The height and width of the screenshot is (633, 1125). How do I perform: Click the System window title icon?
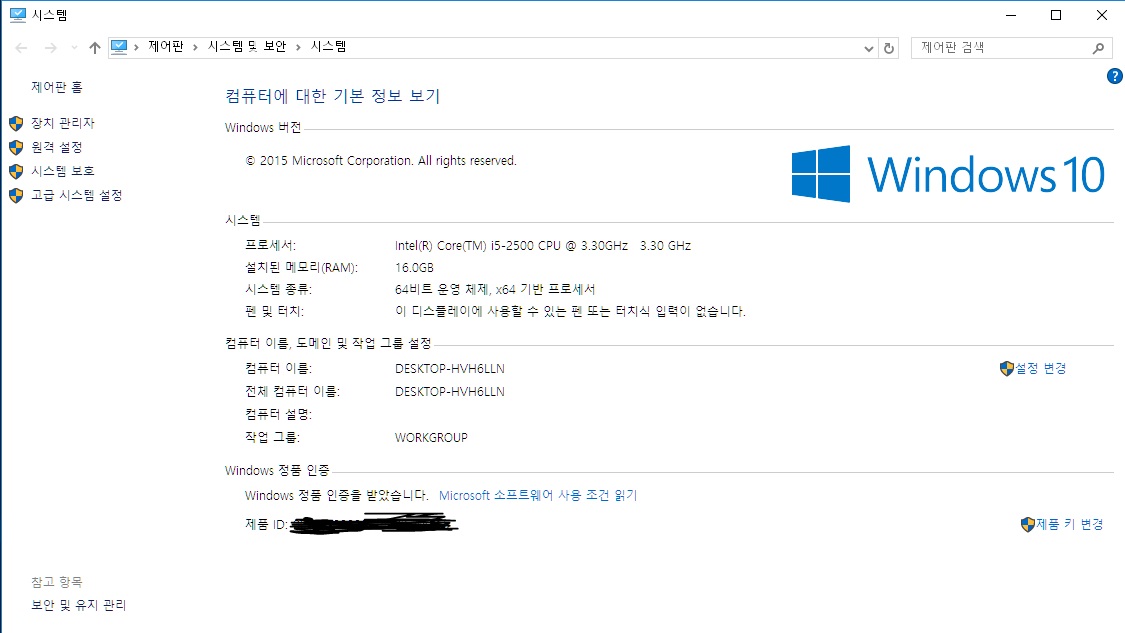pyautogui.click(x=18, y=15)
